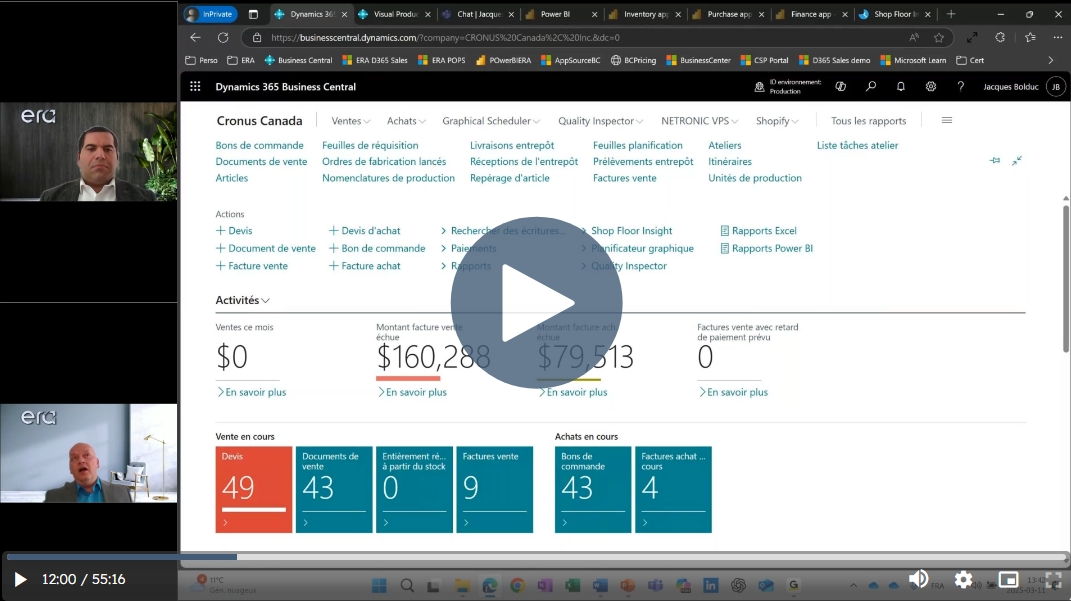
Task: Open the Factures achat 4 tile
Action: 673,489
